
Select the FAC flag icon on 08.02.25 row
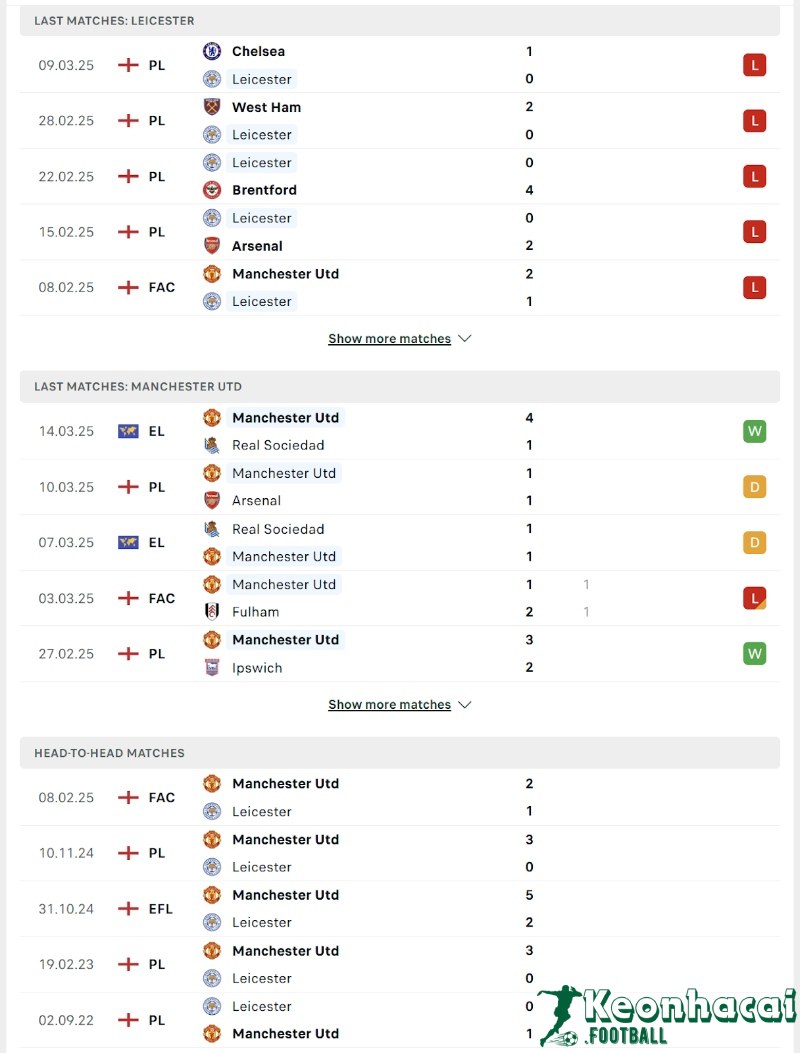coord(128,287)
